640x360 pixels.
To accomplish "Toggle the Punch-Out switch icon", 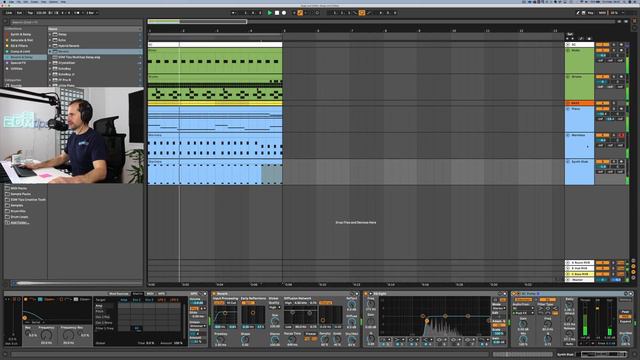I will 369,13.
